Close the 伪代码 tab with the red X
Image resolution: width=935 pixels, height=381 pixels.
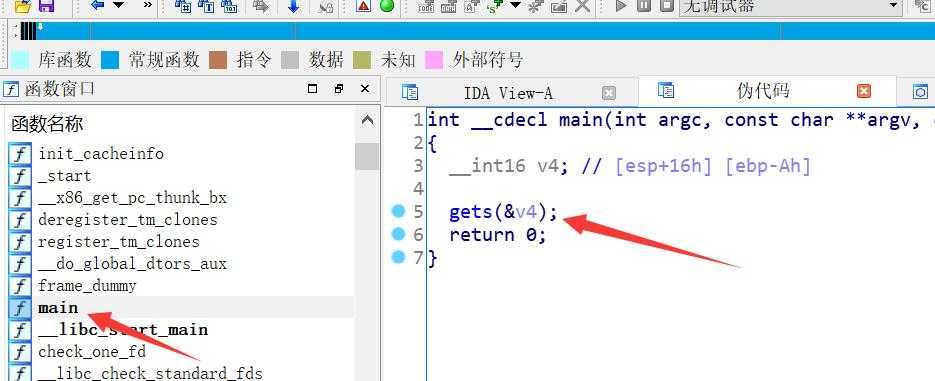tap(863, 91)
